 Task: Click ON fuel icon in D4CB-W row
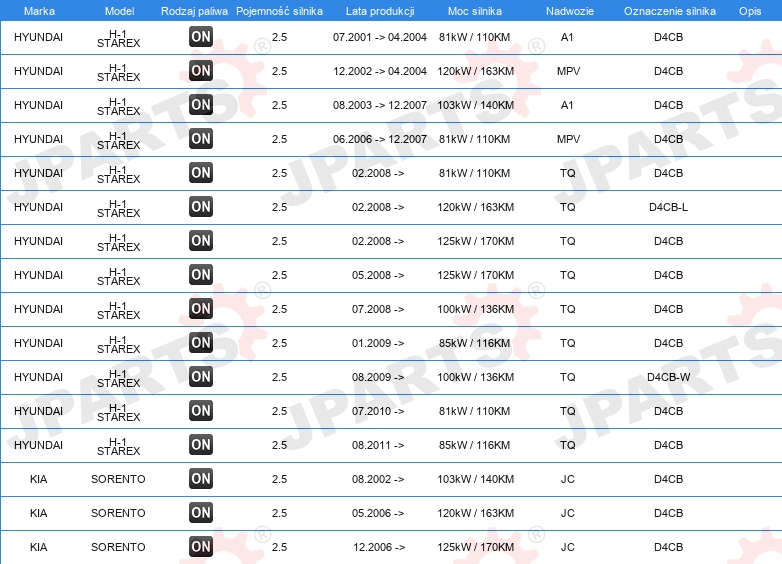coord(201,376)
